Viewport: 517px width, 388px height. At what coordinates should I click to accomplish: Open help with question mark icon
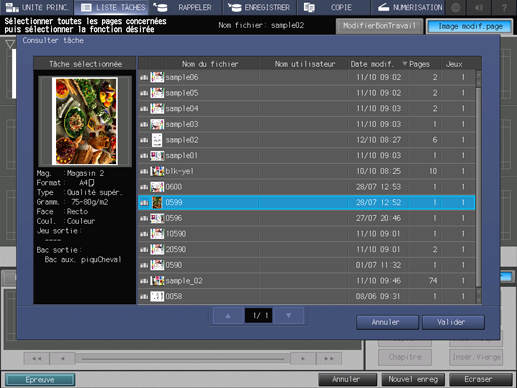(x=504, y=7)
